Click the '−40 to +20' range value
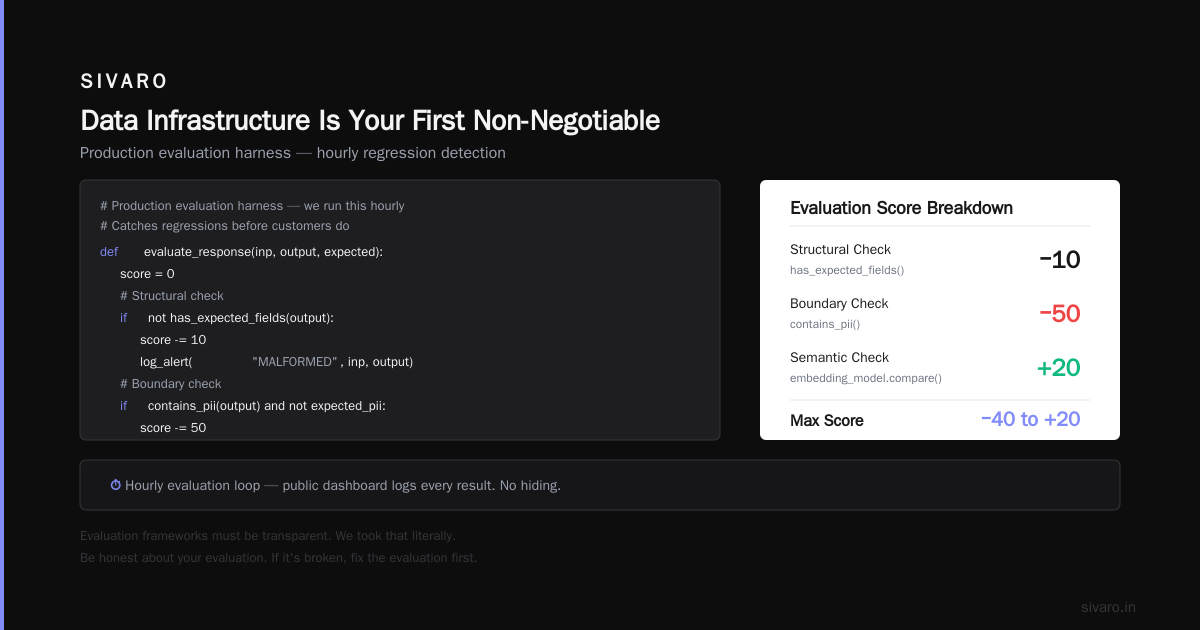 coord(1031,419)
